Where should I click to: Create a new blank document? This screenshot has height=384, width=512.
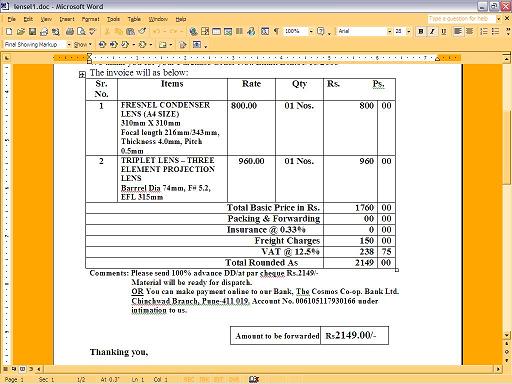pos(9,31)
